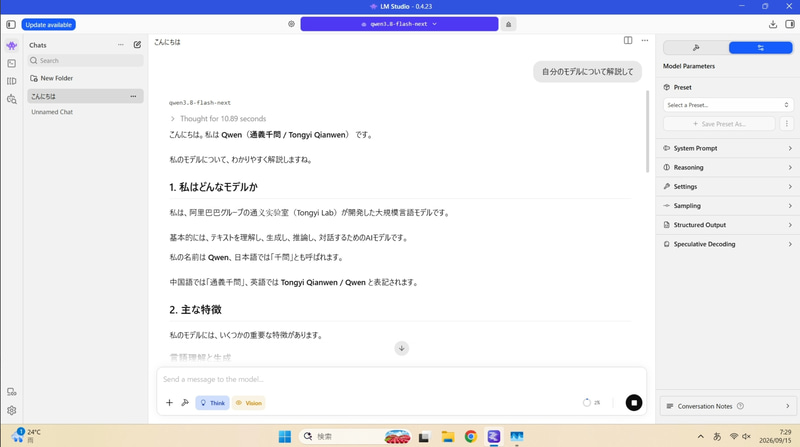The image size is (800, 447).
Task: Toggle the right sidebar panel icon
Action: coord(790,24)
